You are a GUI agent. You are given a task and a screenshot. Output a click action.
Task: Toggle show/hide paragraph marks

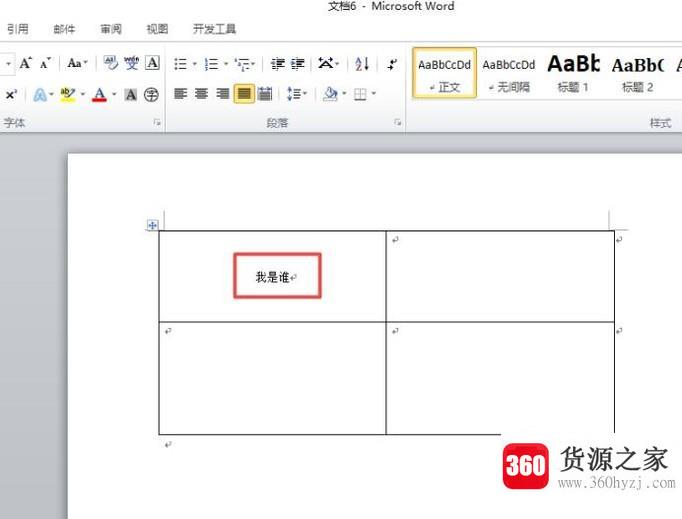point(392,64)
